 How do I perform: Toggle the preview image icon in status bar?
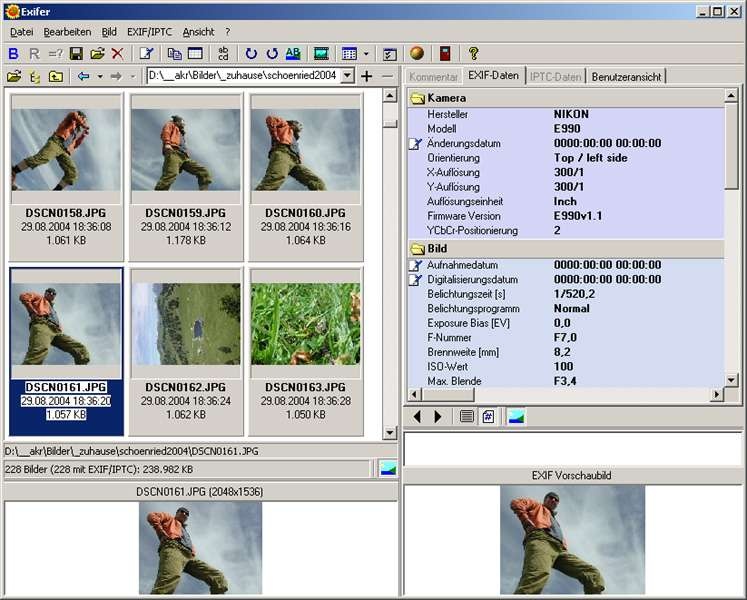[x=387, y=468]
